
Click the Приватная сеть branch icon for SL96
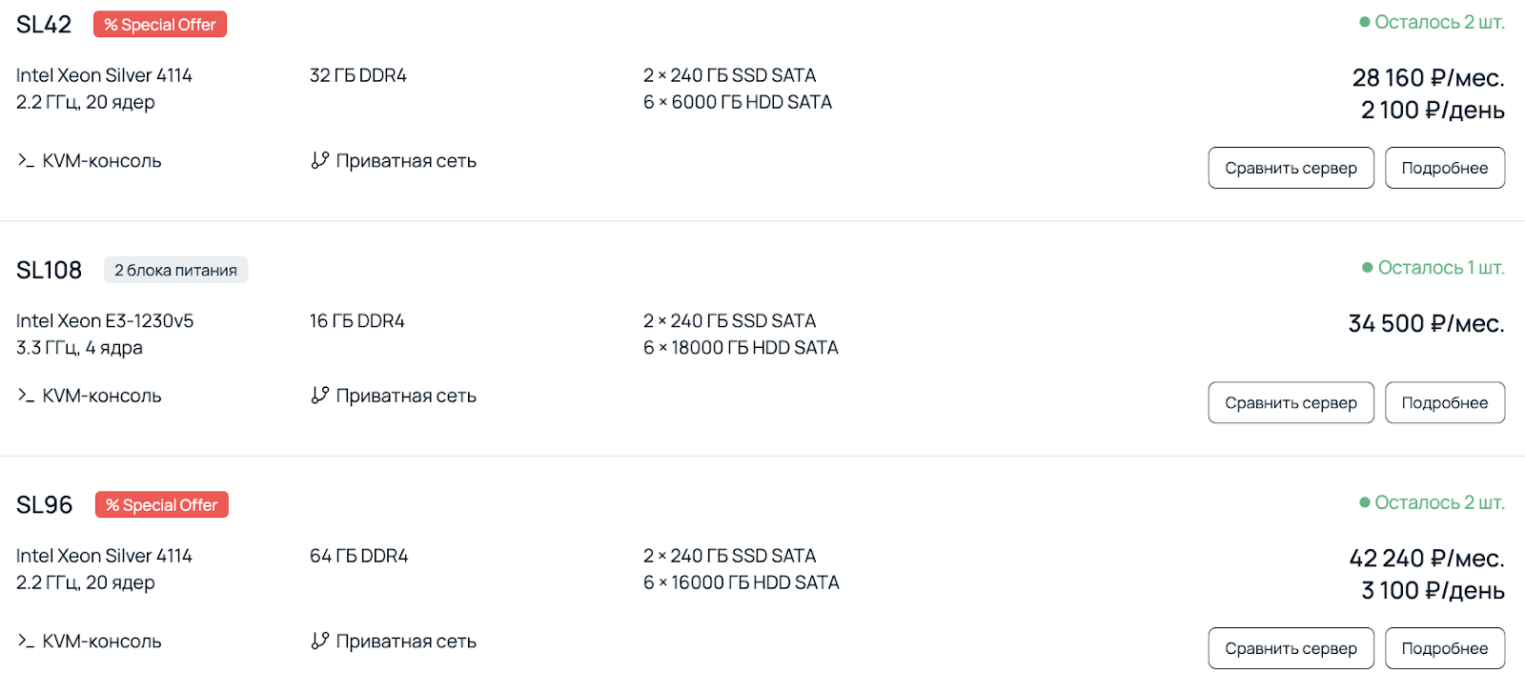[x=320, y=641]
